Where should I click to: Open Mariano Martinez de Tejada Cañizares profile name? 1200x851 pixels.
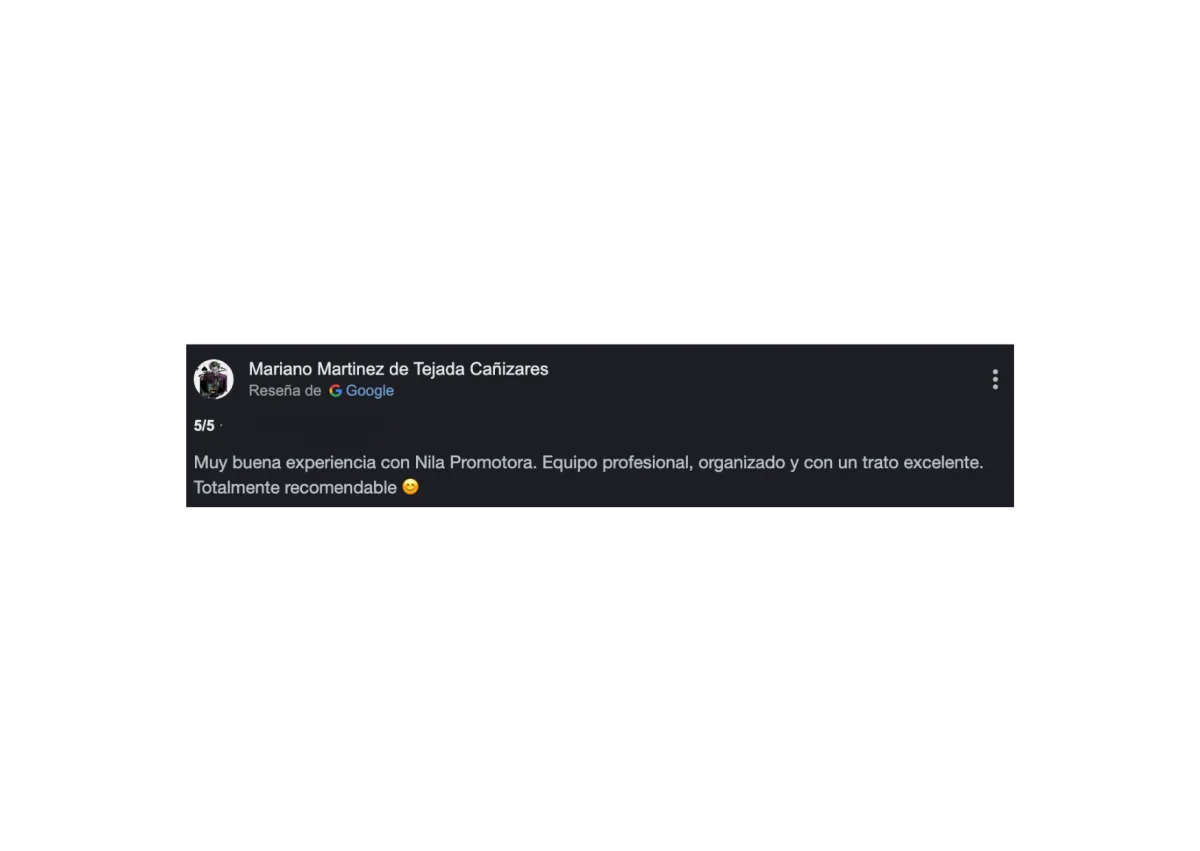coord(398,369)
